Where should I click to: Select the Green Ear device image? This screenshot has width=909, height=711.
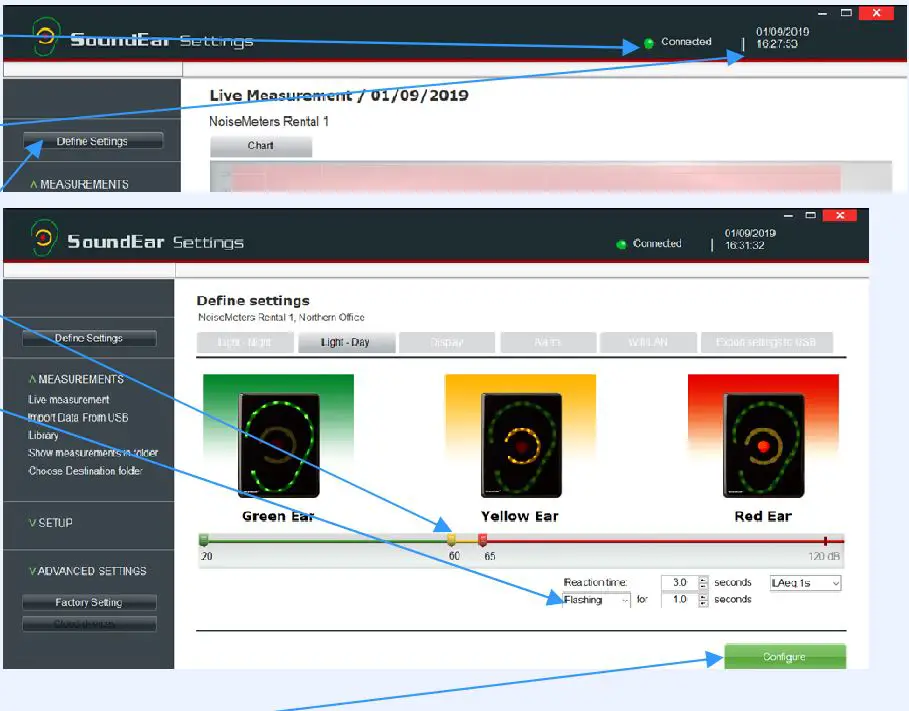pyautogui.click(x=279, y=445)
